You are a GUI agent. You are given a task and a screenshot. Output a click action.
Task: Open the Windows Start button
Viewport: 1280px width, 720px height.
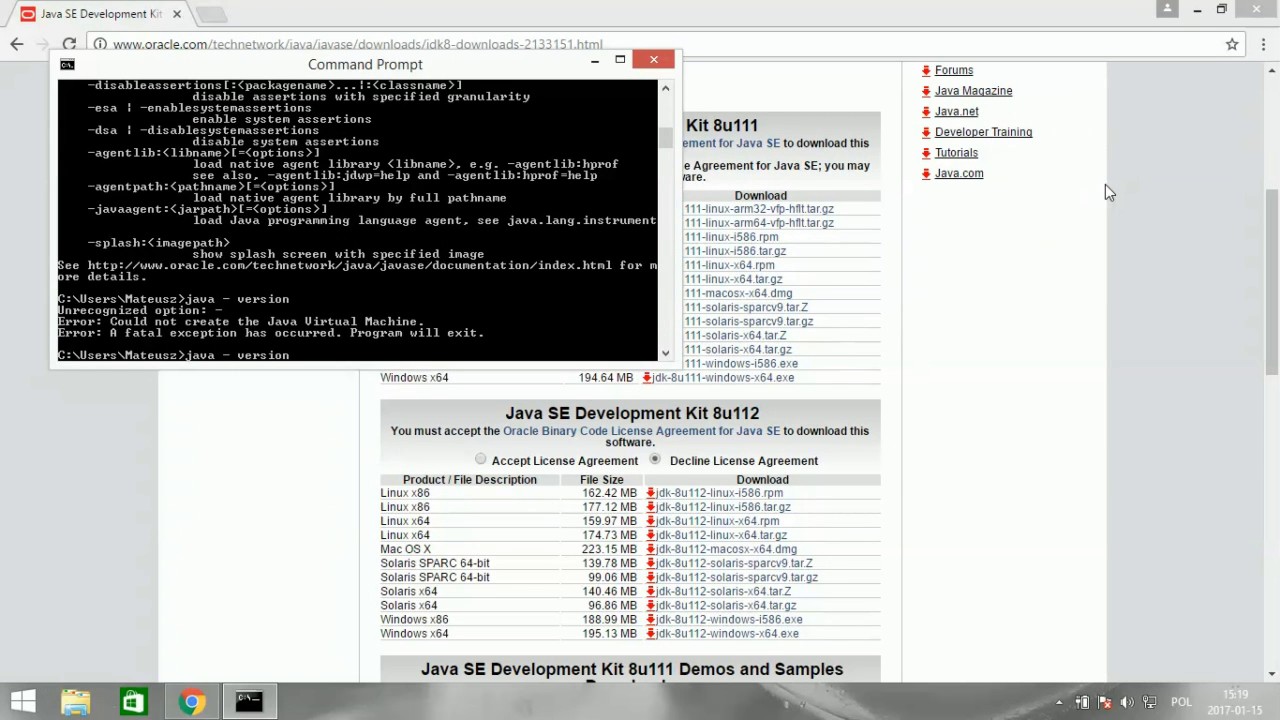click(x=23, y=701)
